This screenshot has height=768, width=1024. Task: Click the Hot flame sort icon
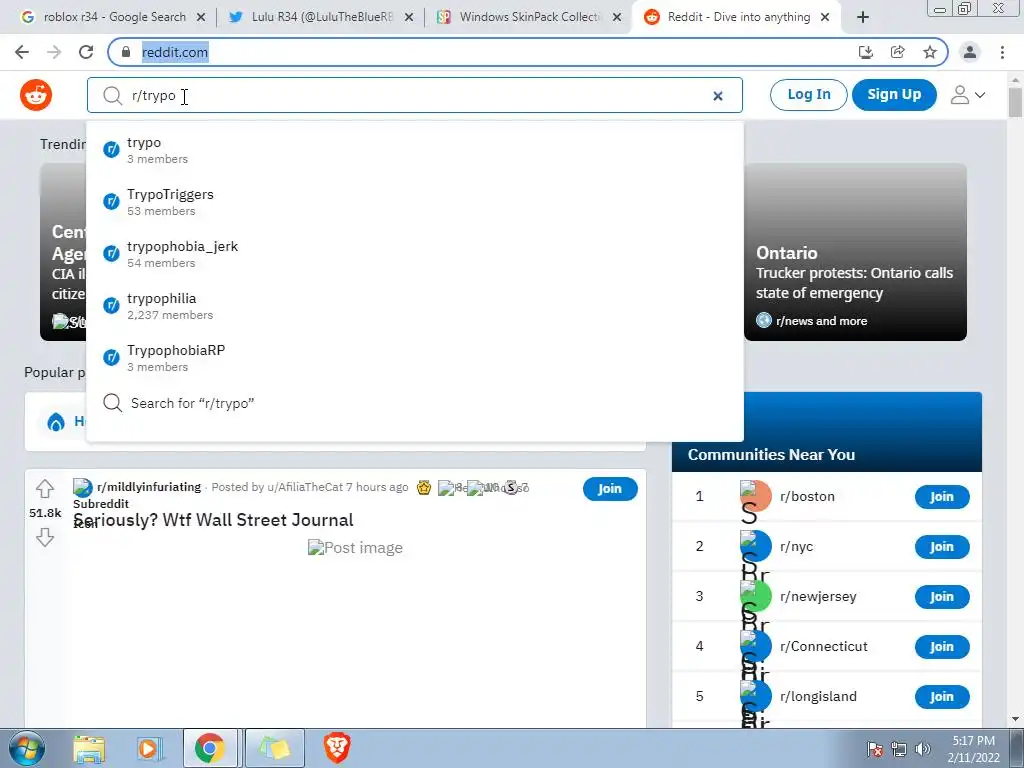(x=56, y=422)
